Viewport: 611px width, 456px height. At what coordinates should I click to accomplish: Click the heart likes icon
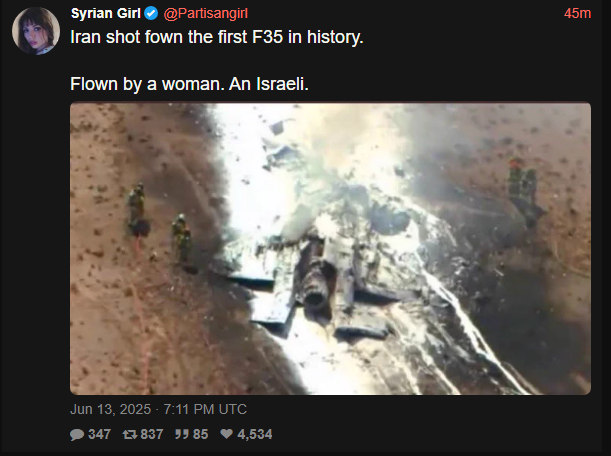[x=227, y=434]
